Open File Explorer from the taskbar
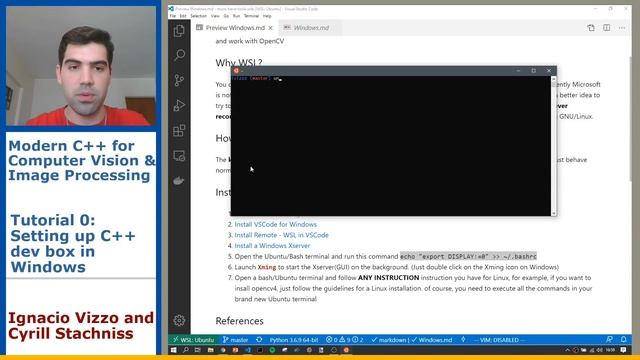The width and height of the screenshot is (640, 360). pyautogui.click(x=211, y=350)
